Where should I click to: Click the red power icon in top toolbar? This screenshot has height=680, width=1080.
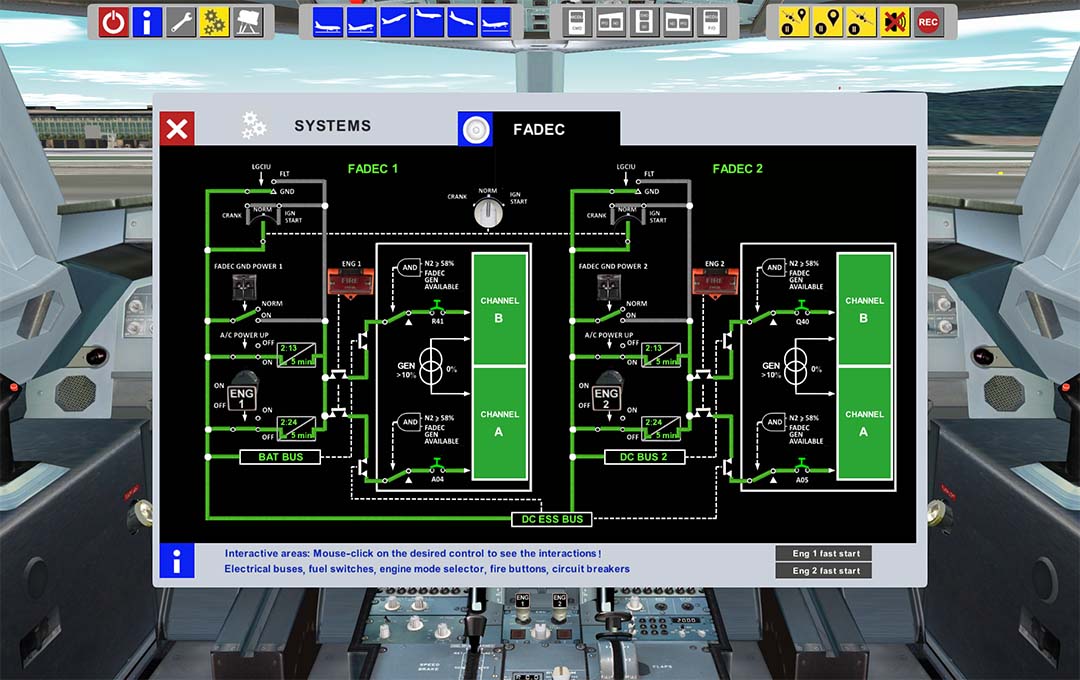(x=113, y=22)
